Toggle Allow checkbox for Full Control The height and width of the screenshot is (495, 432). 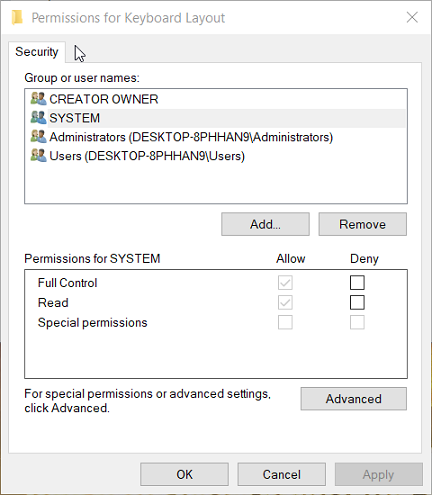click(x=285, y=283)
